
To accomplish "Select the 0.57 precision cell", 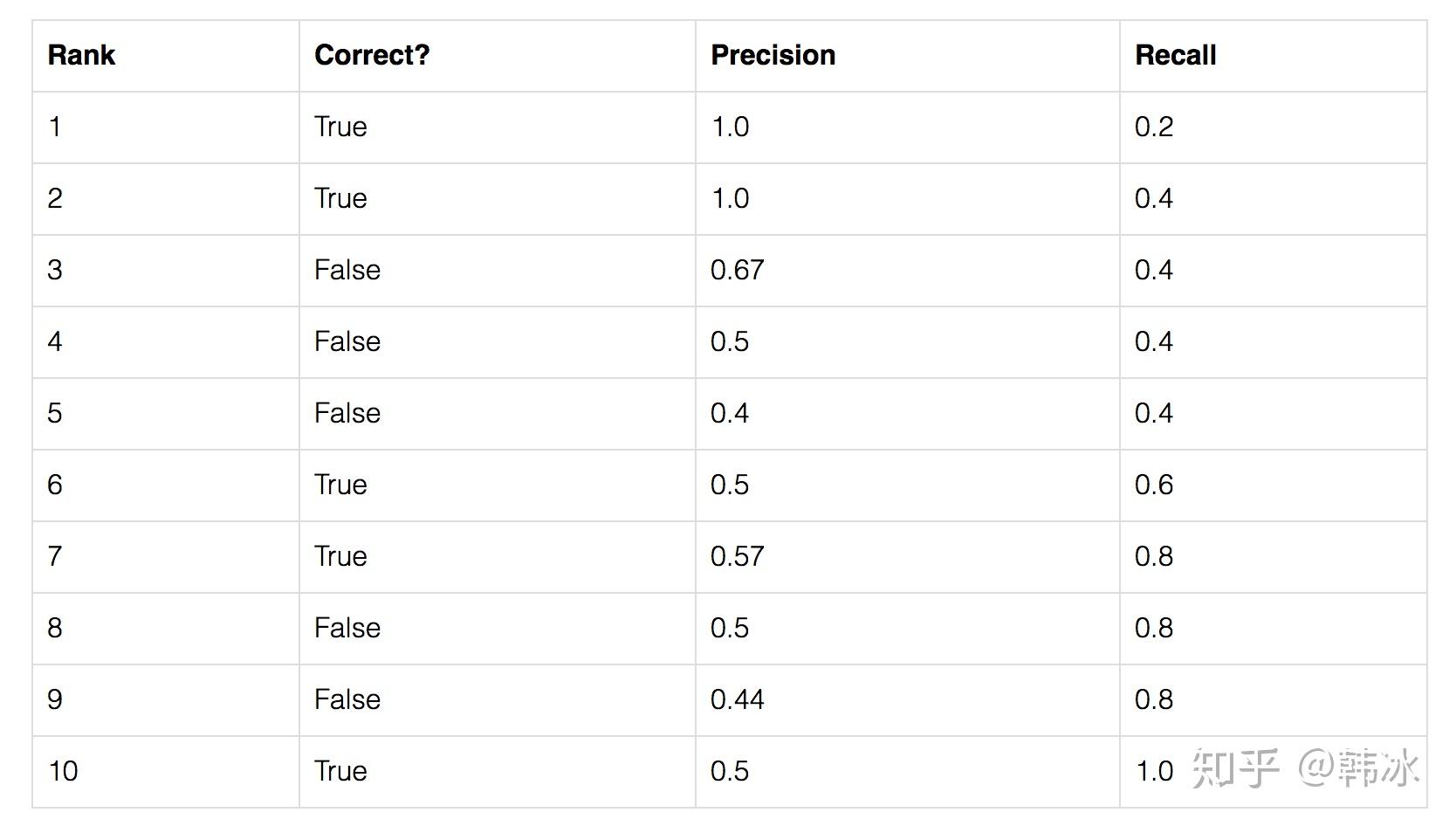I will click(737, 556).
